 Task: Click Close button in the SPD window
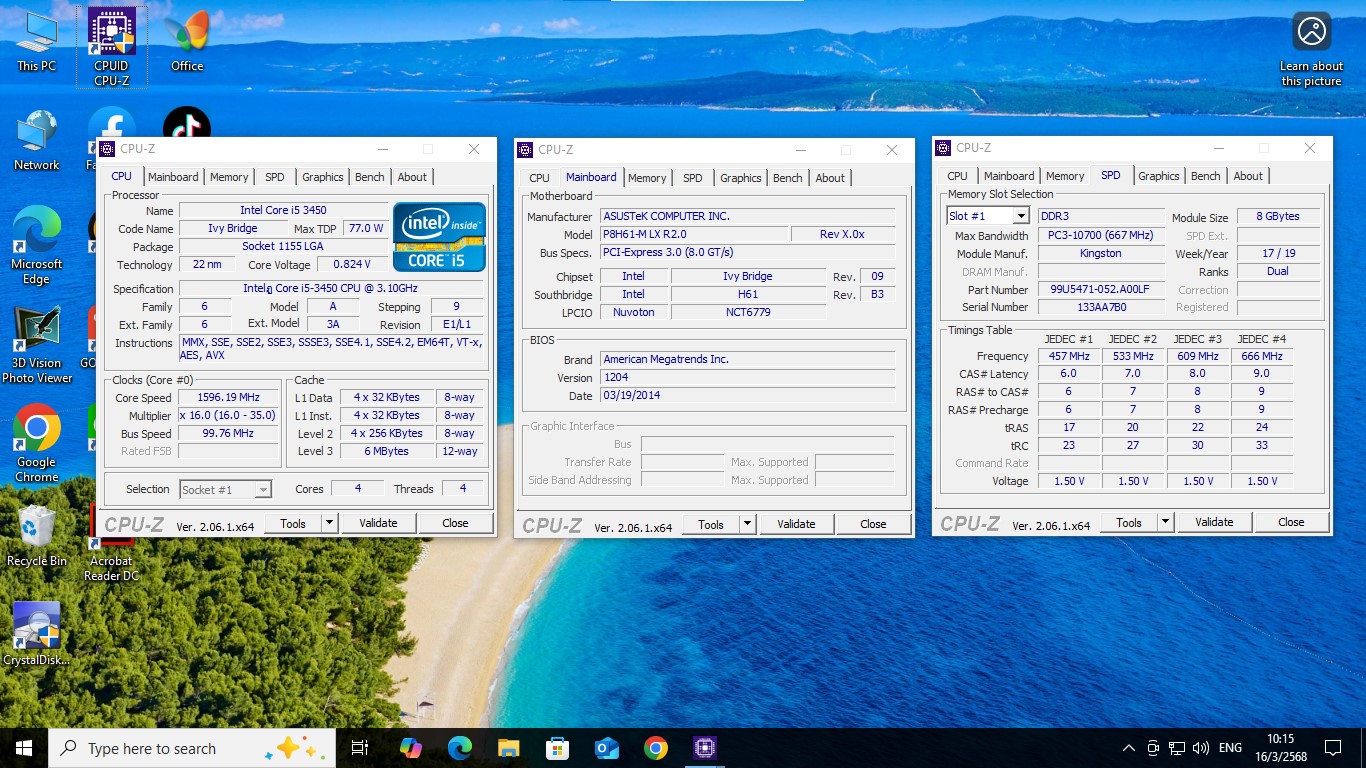click(1291, 522)
